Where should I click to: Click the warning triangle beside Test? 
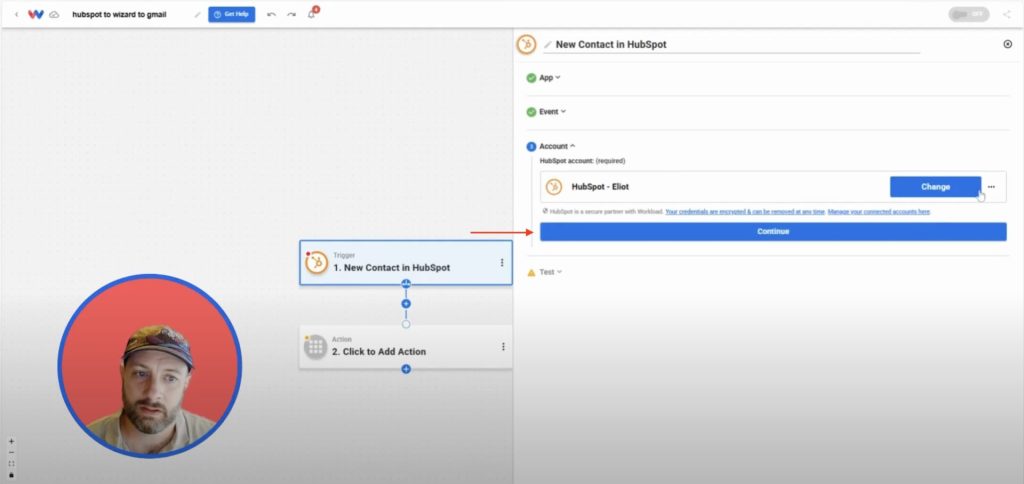pos(531,272)
